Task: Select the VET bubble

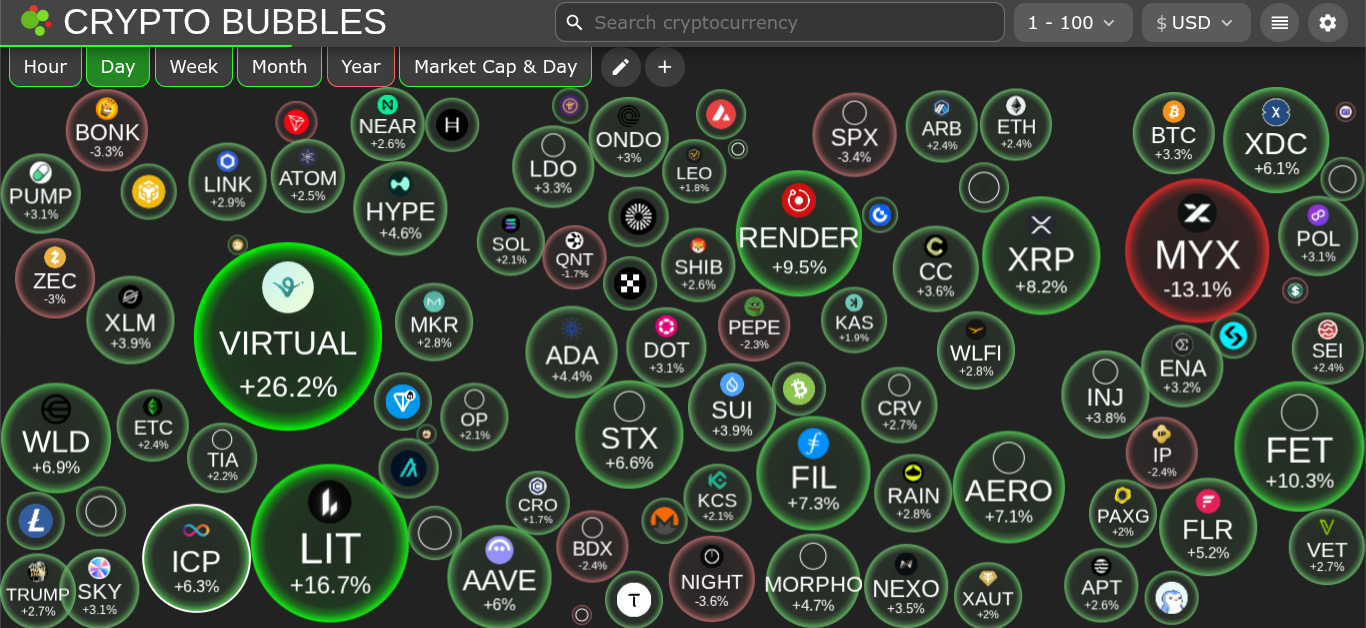Action: click(1326, 546)
